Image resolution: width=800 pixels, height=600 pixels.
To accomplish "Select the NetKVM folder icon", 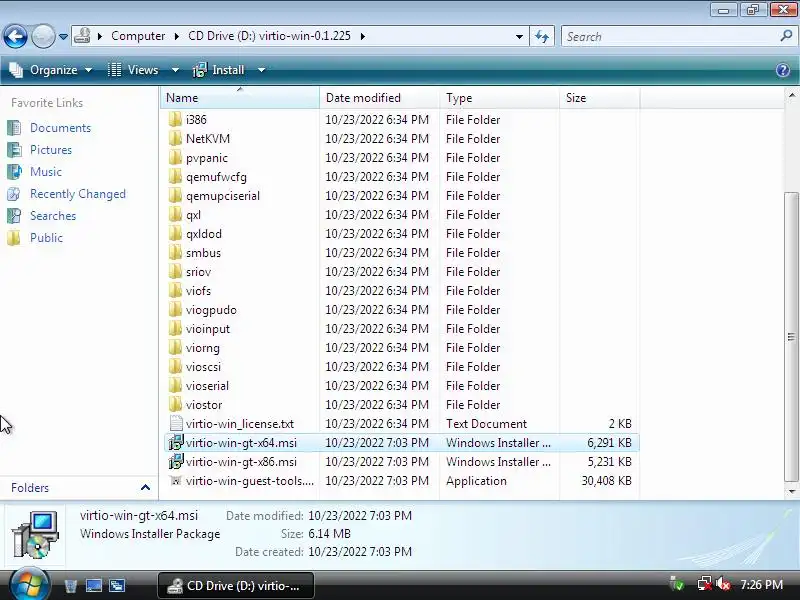I will (175, 138).
